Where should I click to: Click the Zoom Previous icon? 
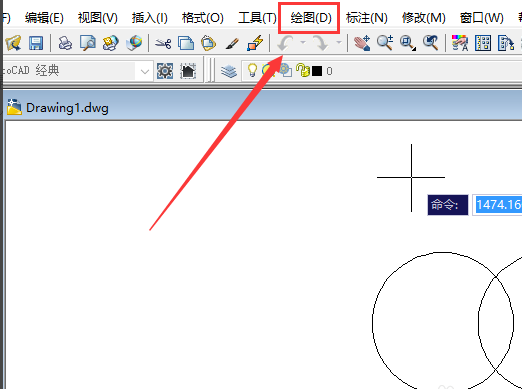430,43
